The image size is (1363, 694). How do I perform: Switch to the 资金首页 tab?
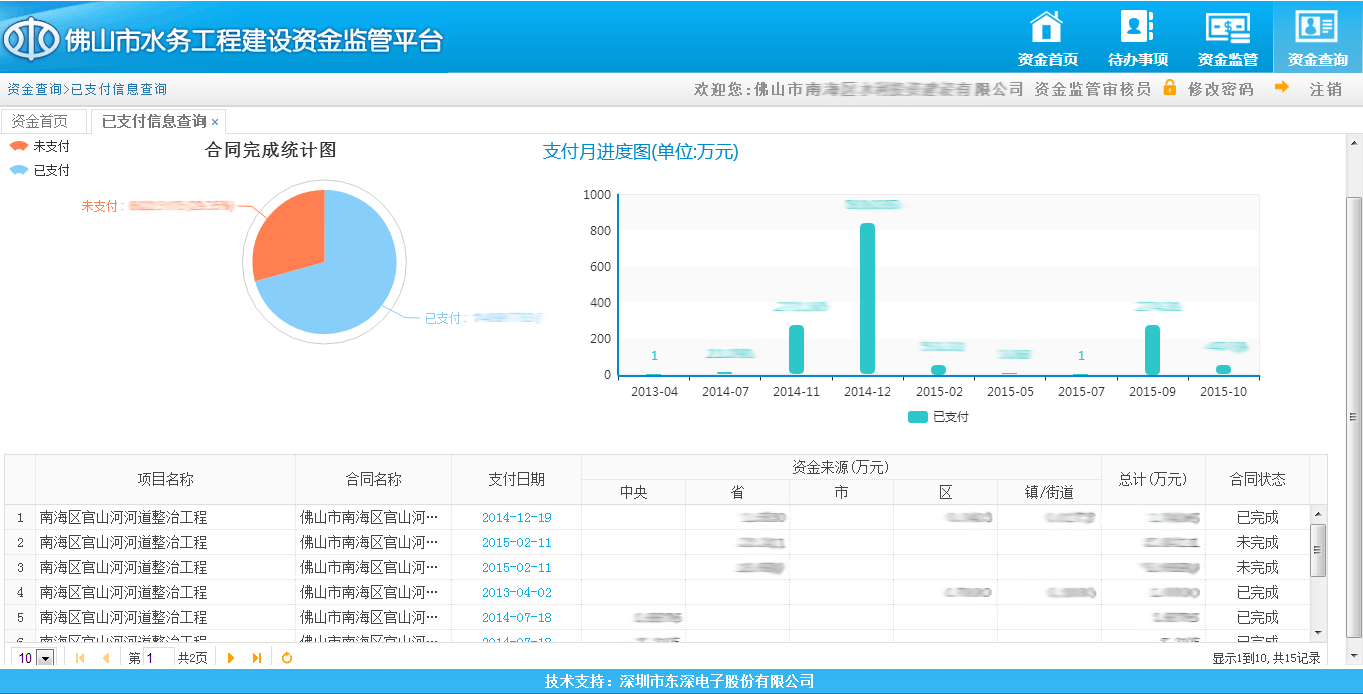(40, 122)
